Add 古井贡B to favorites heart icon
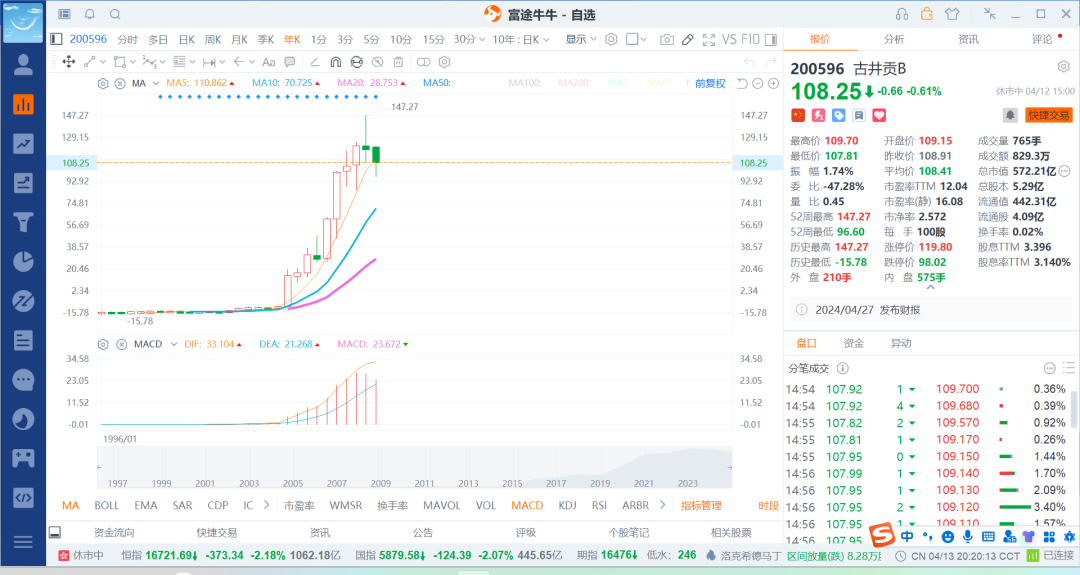This screenshot has height=575, width=1080. [879, 115]
